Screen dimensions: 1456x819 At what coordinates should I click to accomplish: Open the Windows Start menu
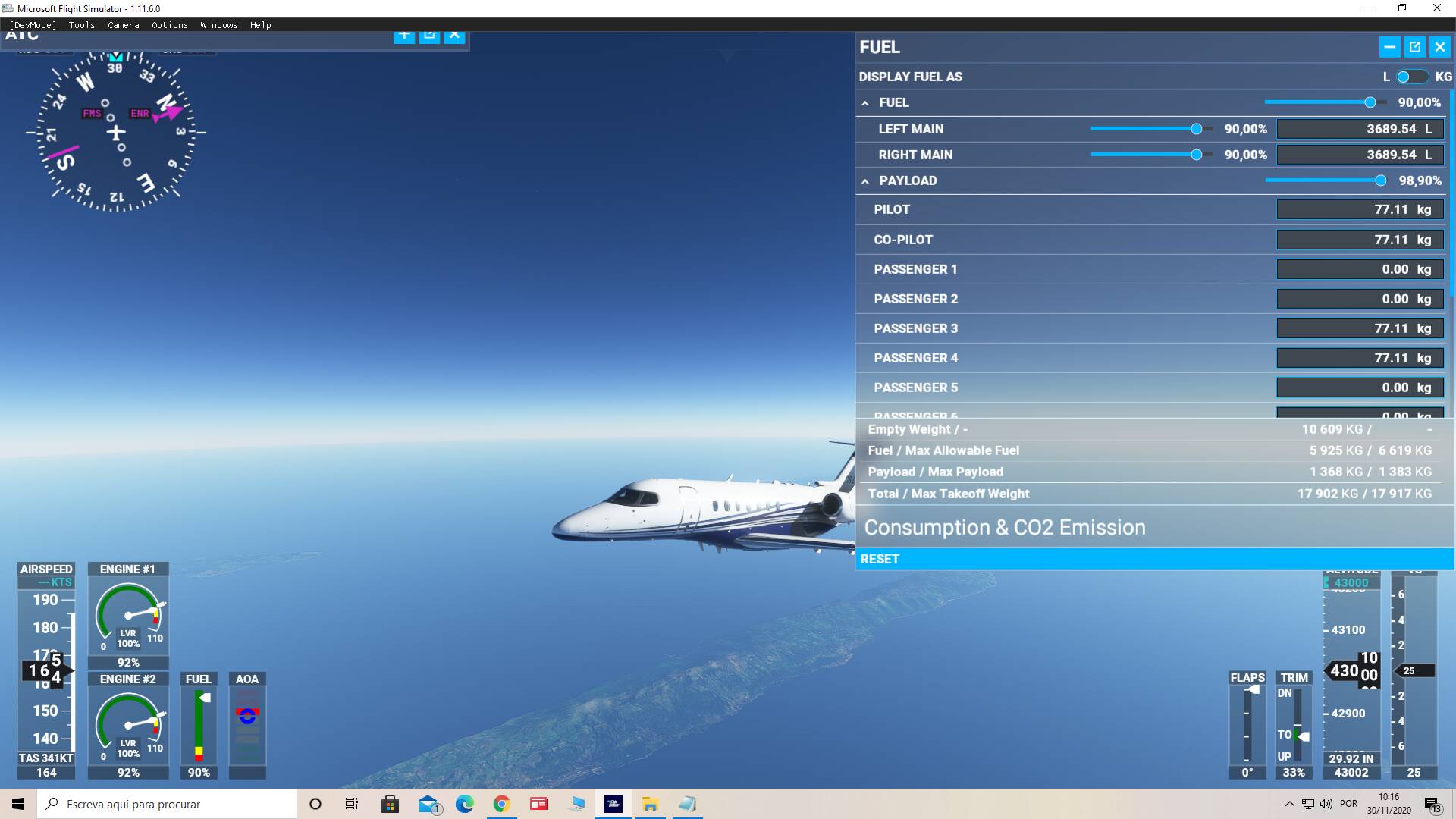[18, 804]
